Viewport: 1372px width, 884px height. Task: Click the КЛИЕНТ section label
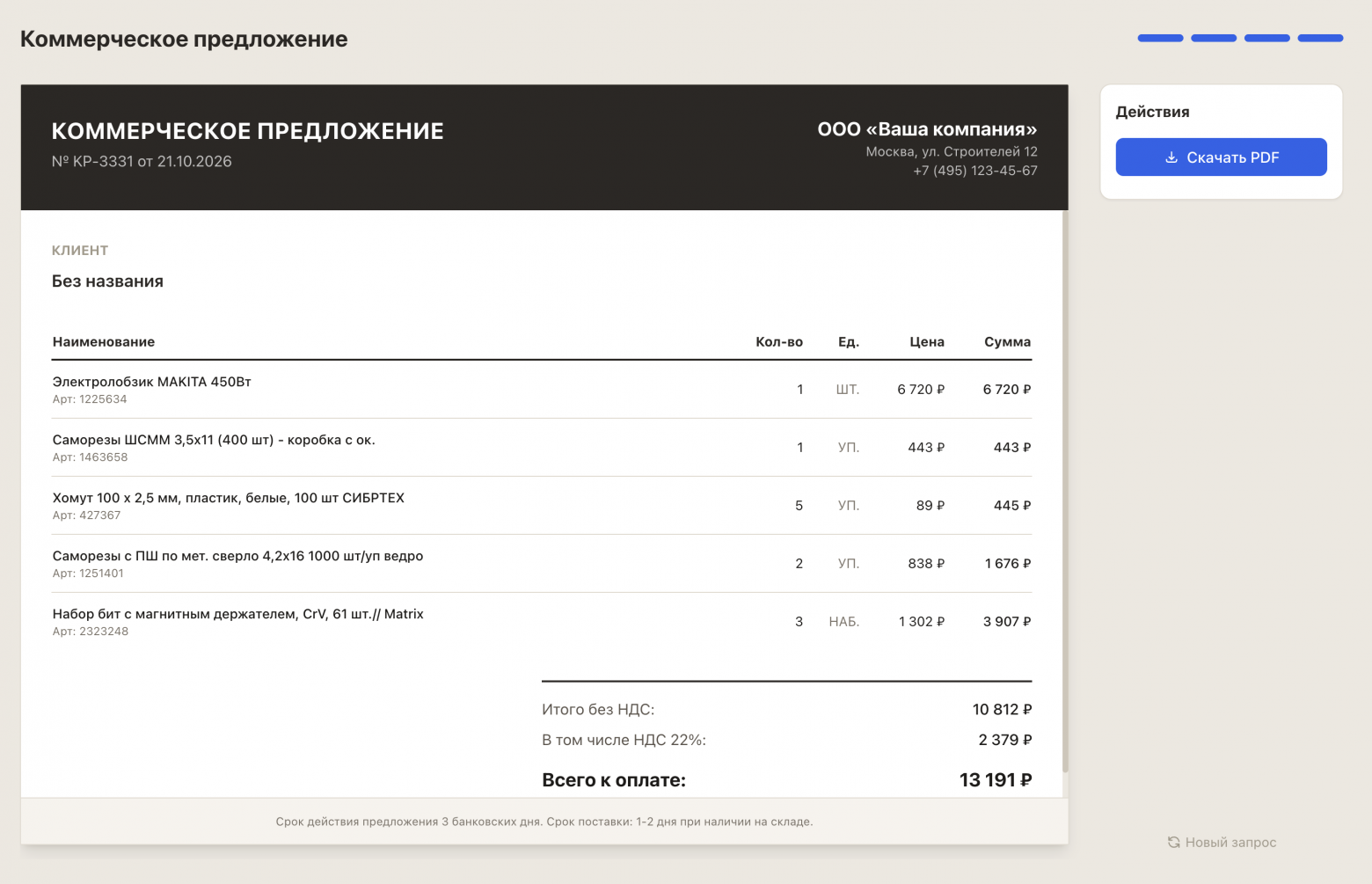pyautogui.click(x=80, y=251)
